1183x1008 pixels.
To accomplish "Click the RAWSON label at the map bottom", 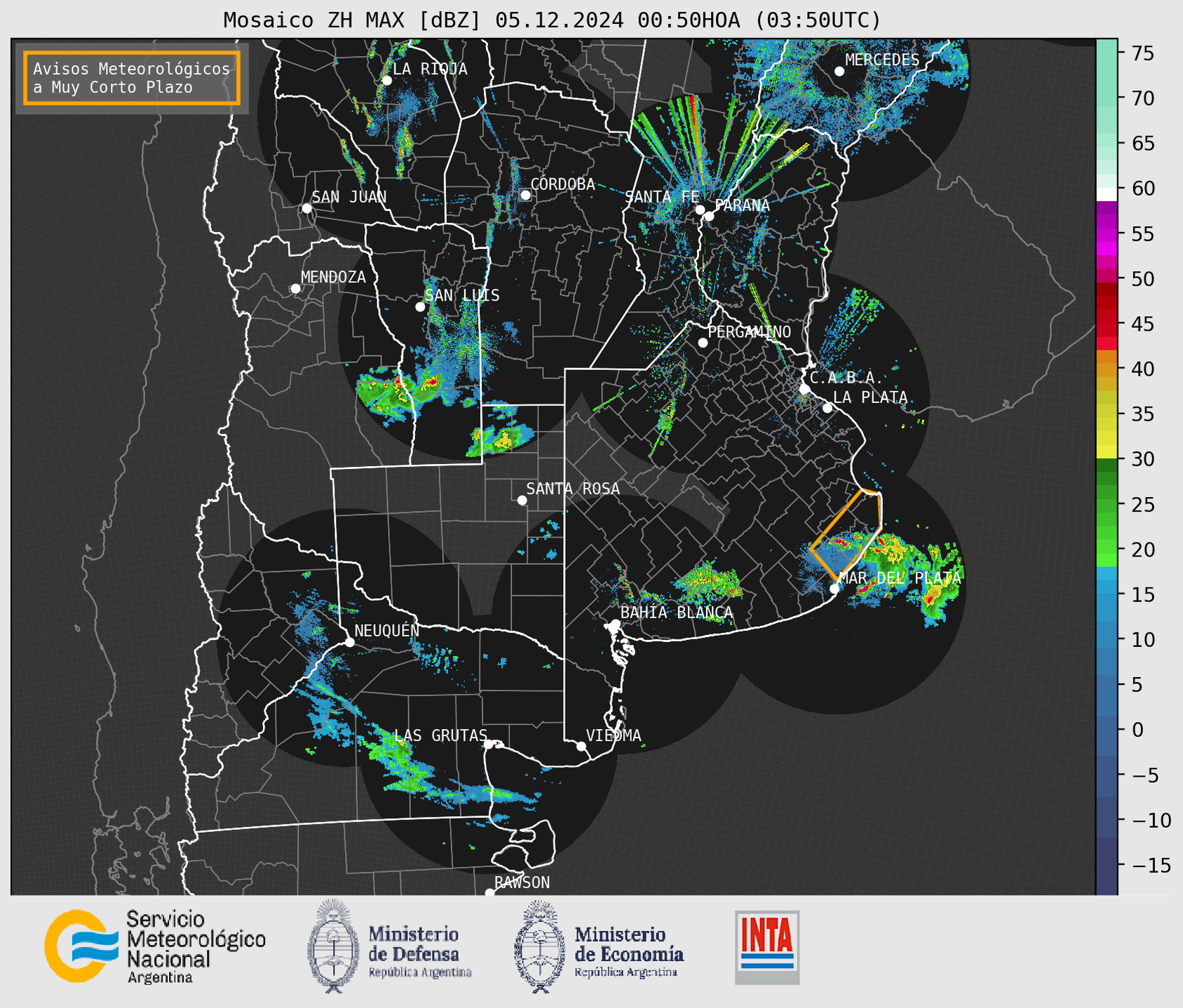I will point(522,883).
